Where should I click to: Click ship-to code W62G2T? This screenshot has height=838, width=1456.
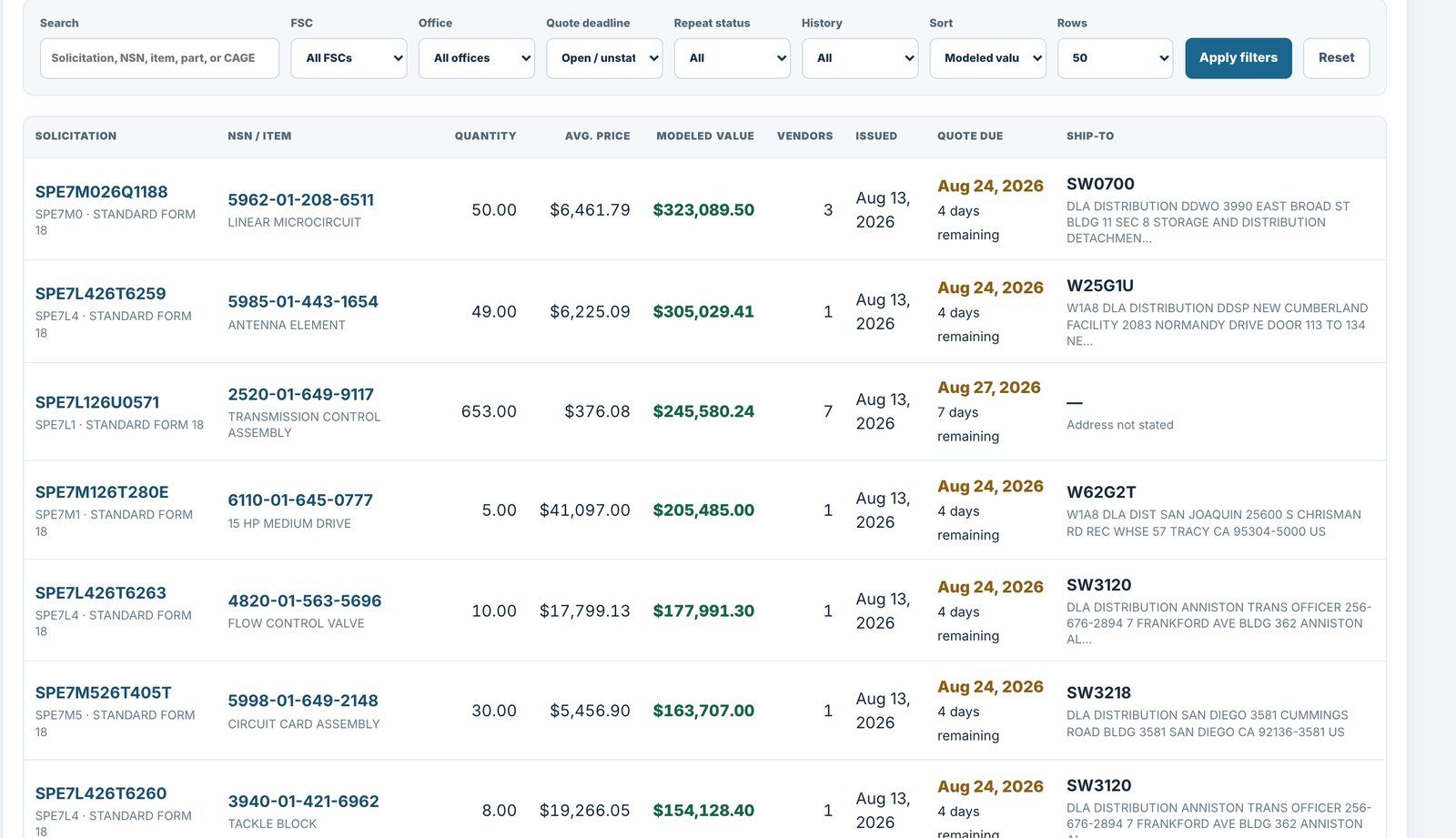click(1101, 493)
